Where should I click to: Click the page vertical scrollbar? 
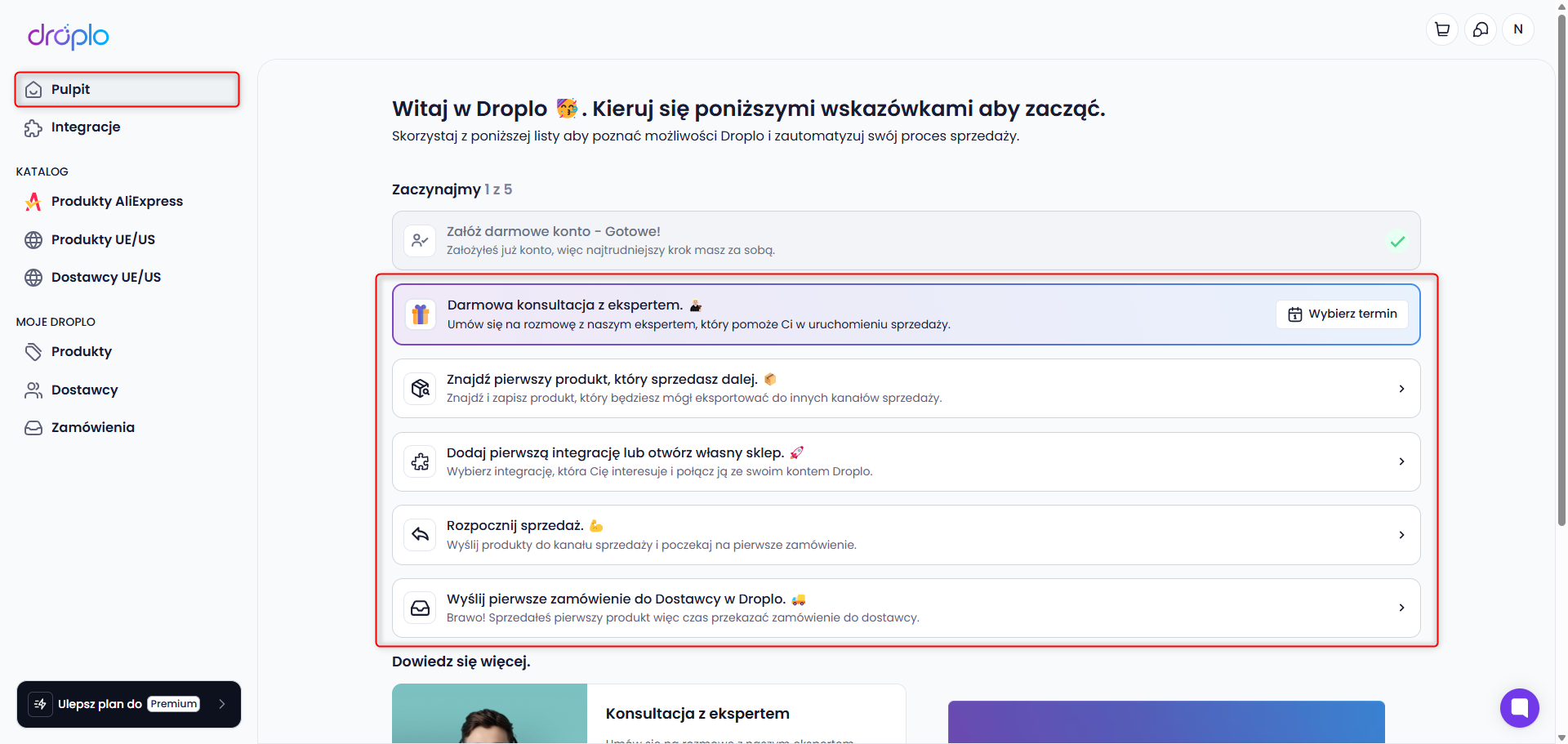point(1561,270)
